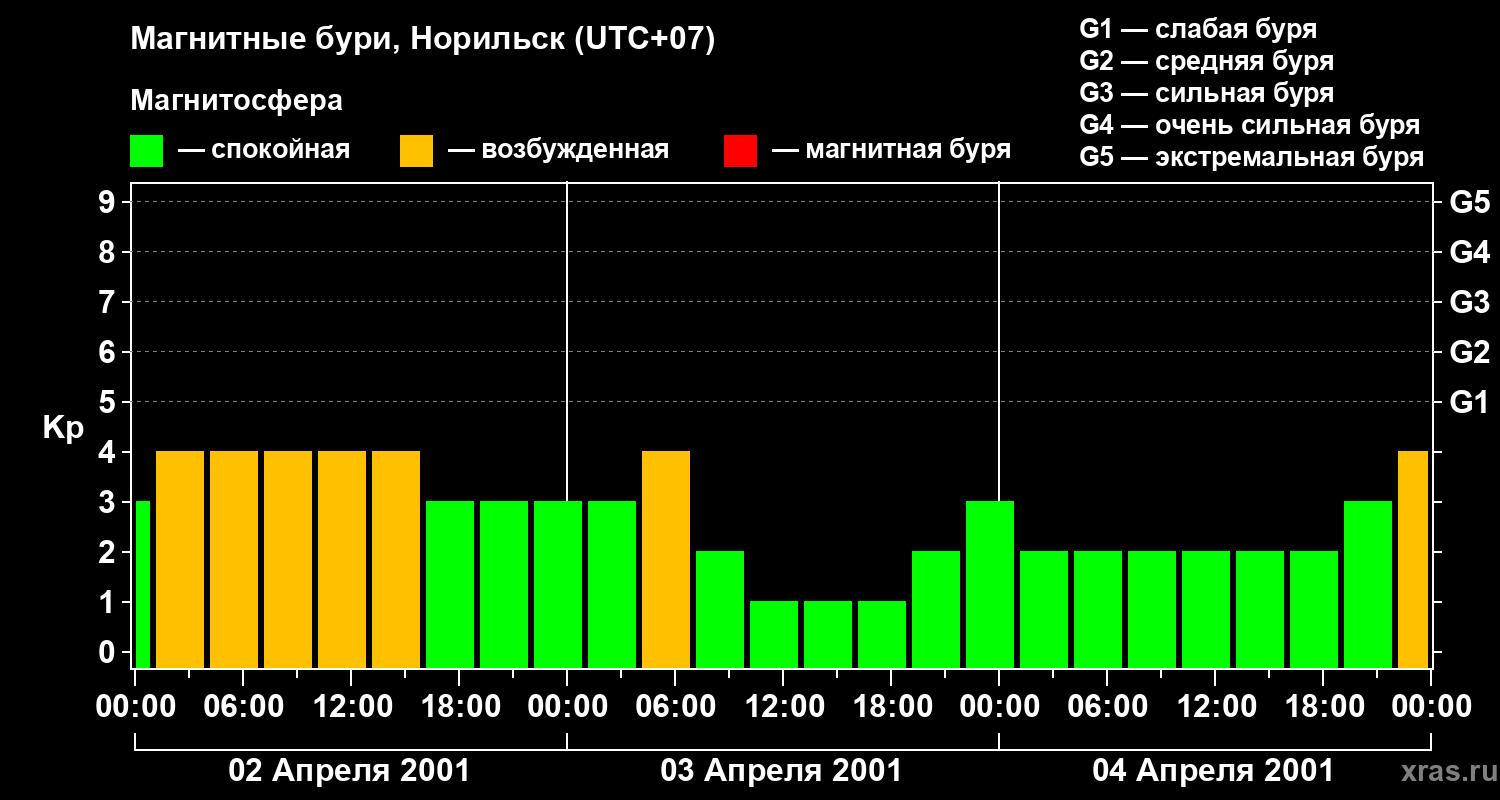The image size is (1500, 800).
Task: Click the 'Kp' axis label
Action: click(x=63, y=428)
